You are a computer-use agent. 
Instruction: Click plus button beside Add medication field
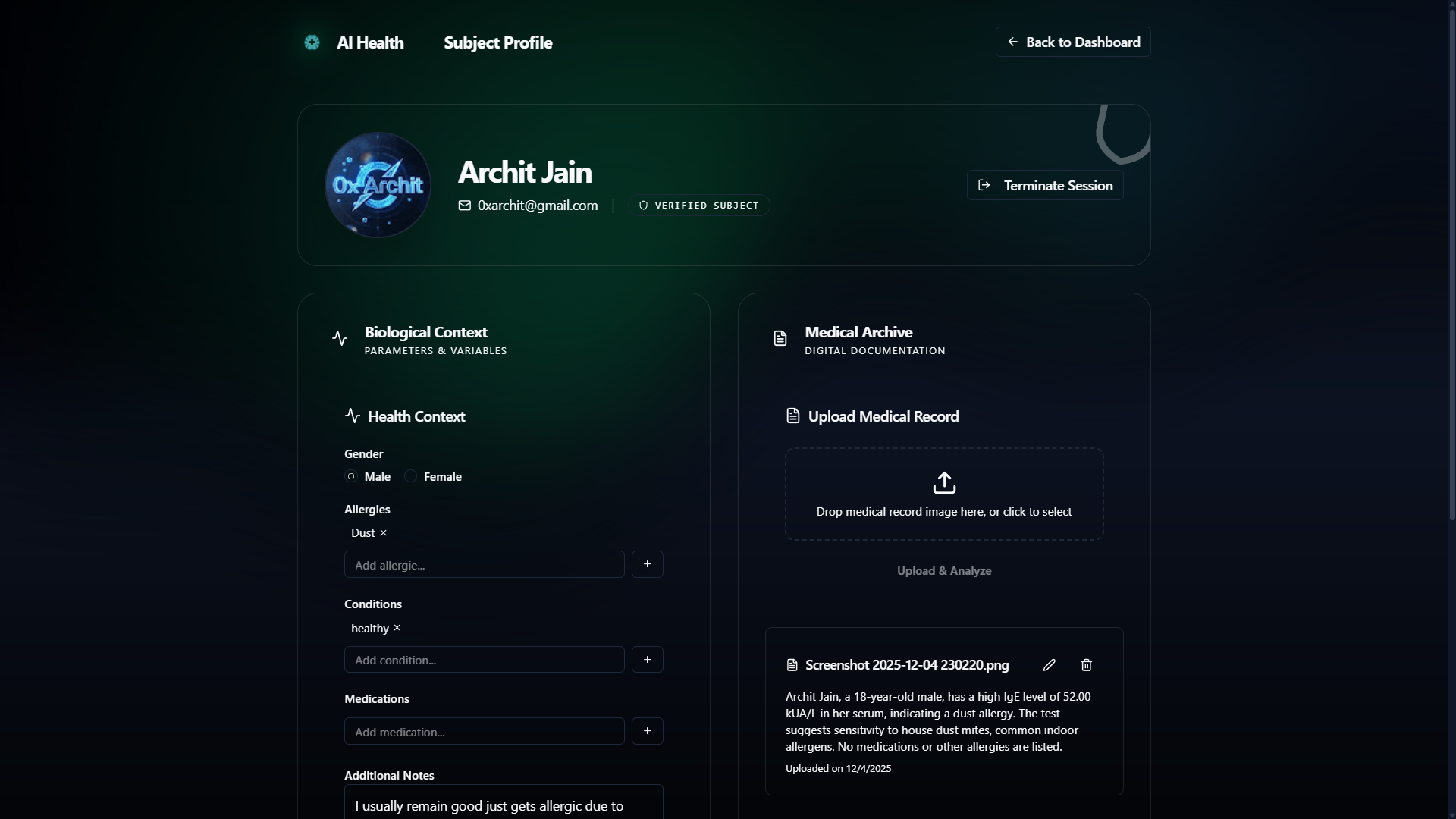[x=647, y=731]
